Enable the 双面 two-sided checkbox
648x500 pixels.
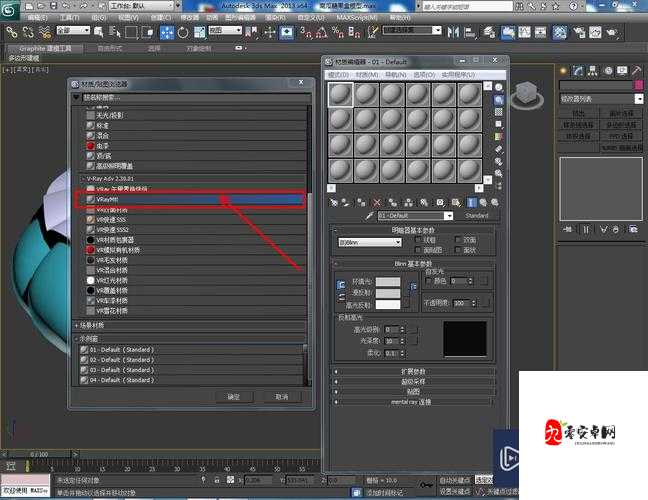pyautogui.click(x=458, y=240)
